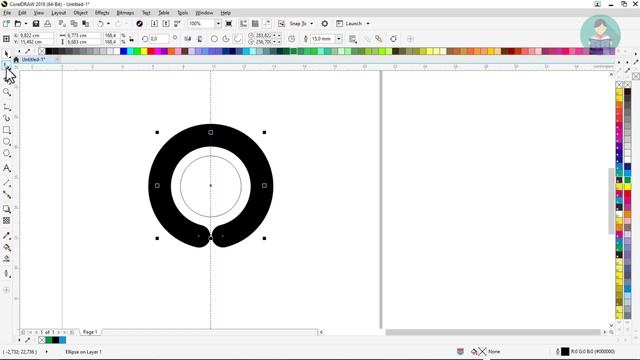Open the Bitmaps menu
The height and width of the screenshot is (360, 640).
coord(125,13)
